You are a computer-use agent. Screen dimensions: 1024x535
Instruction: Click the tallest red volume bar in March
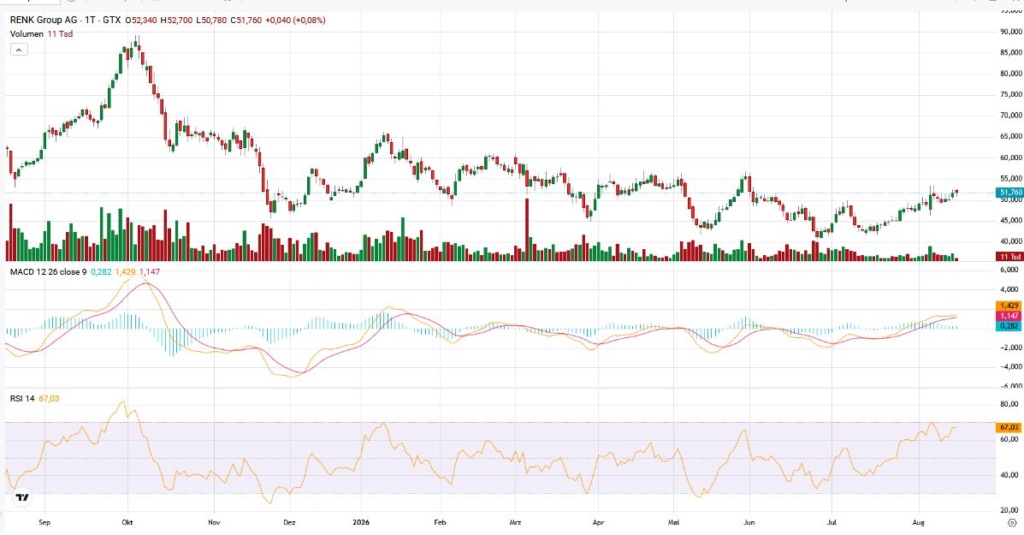click(526, 230)
